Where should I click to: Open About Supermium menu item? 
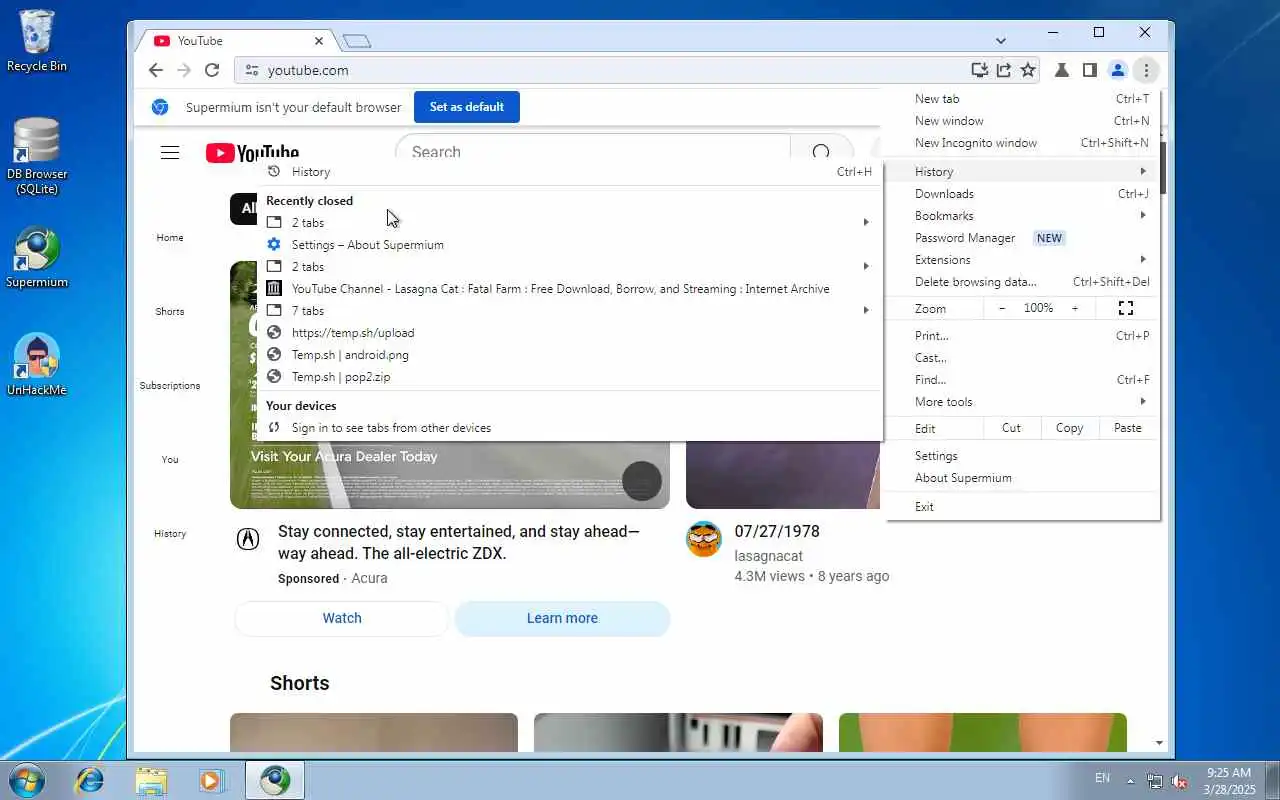pyautogui.click(x=1022, y=477)
